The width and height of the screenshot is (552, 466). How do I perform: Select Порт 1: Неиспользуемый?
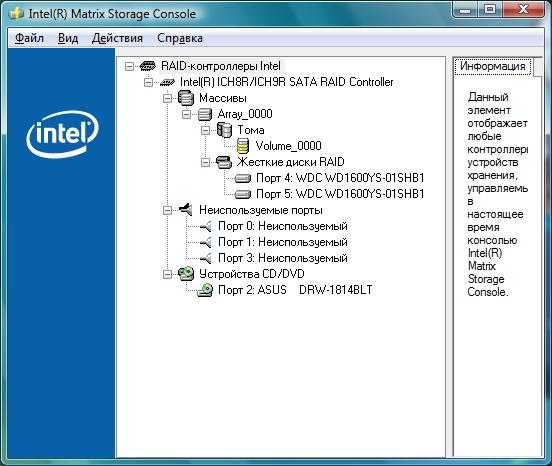coord(283,242)
